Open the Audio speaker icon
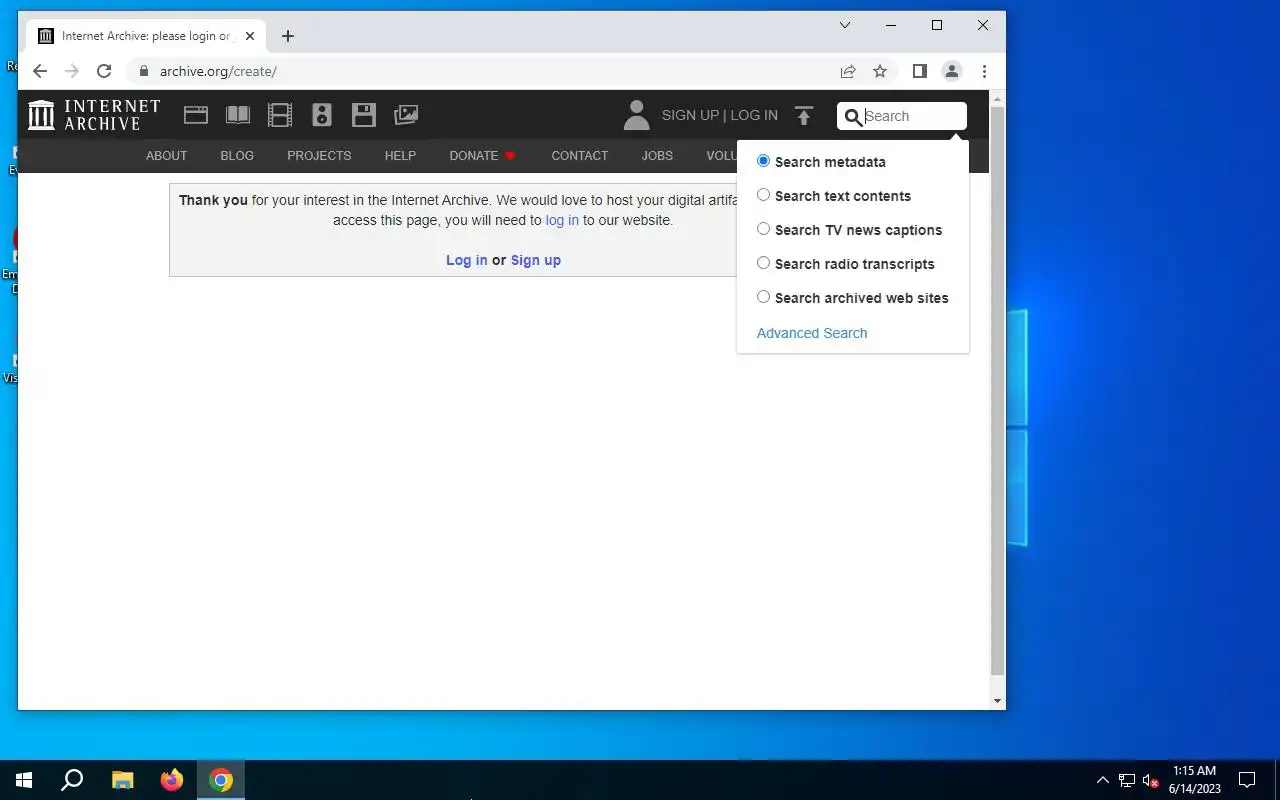 pyautogui.click(x=322, y=115)
